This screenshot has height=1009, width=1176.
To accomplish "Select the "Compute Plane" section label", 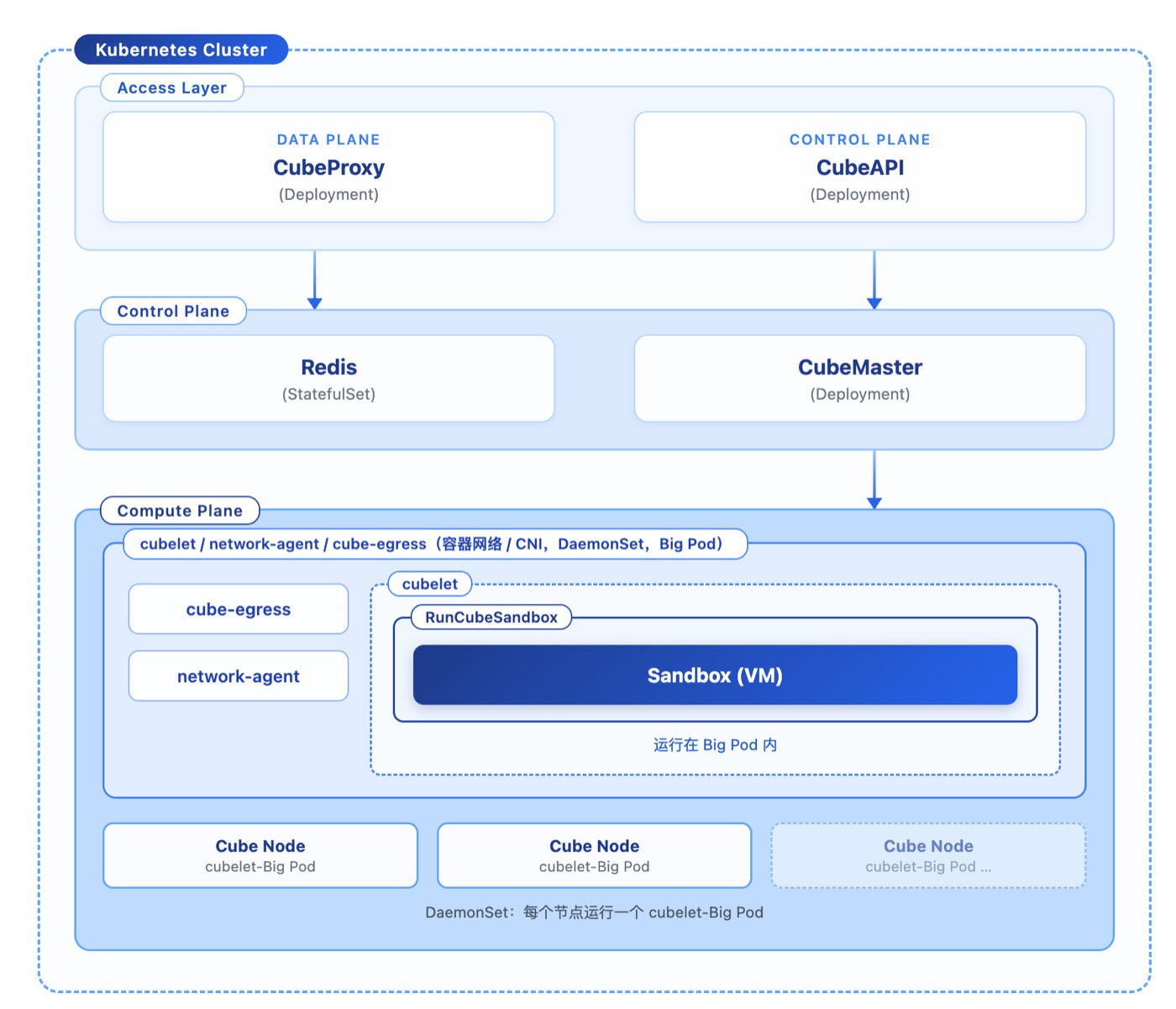I will pyautogui.click(x=180, y=511).
